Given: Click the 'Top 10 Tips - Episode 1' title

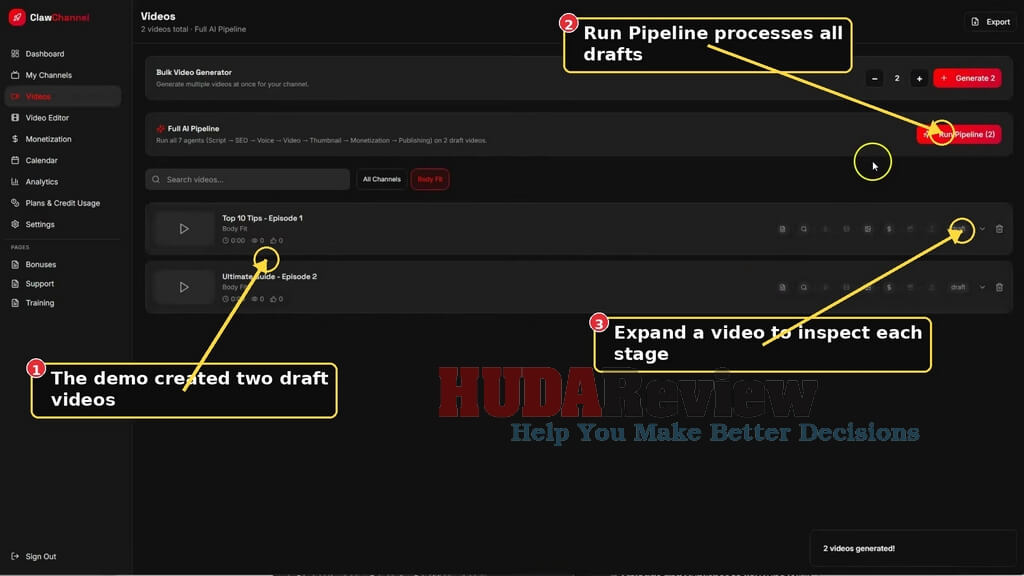Looking at the screenshot, I should click(x=262, y=218).
